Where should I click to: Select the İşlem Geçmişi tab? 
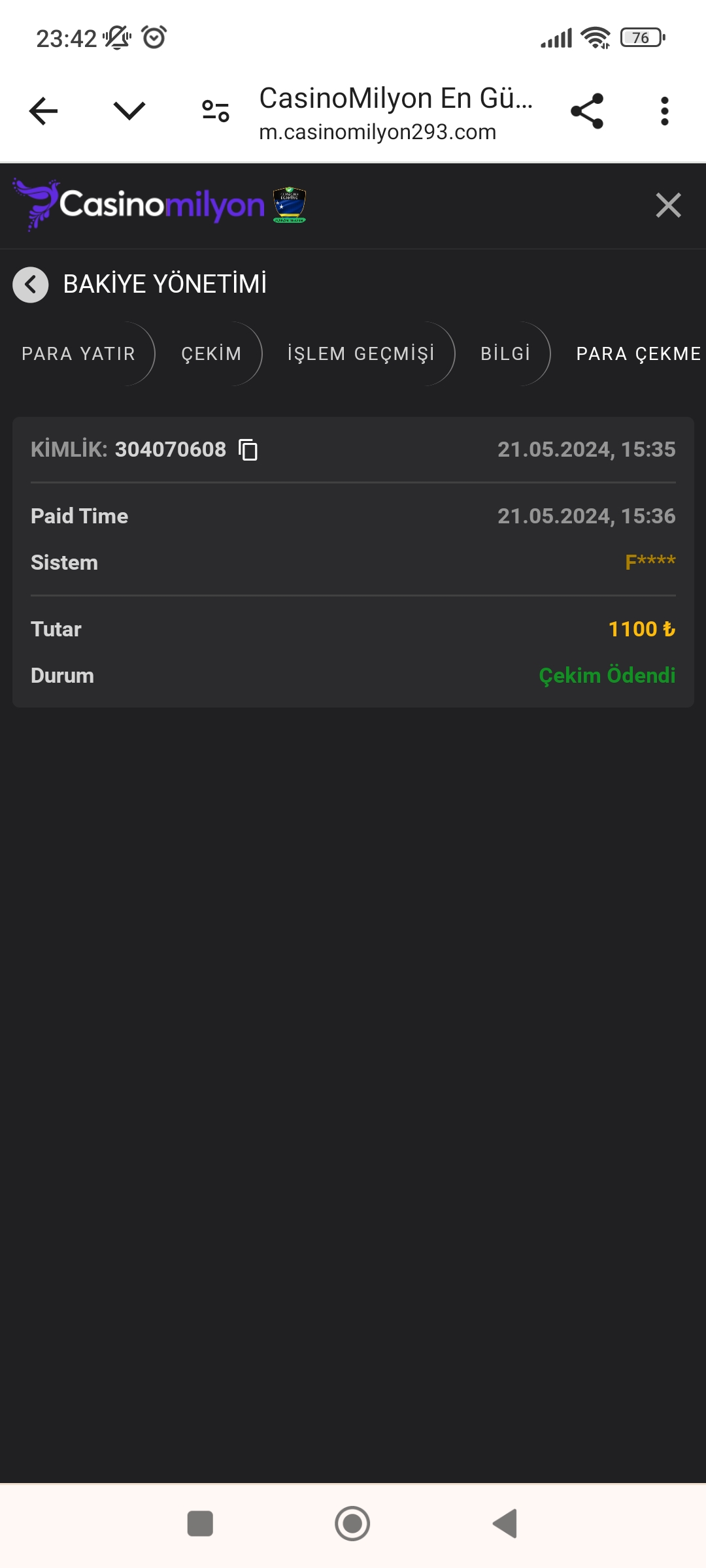361,354
